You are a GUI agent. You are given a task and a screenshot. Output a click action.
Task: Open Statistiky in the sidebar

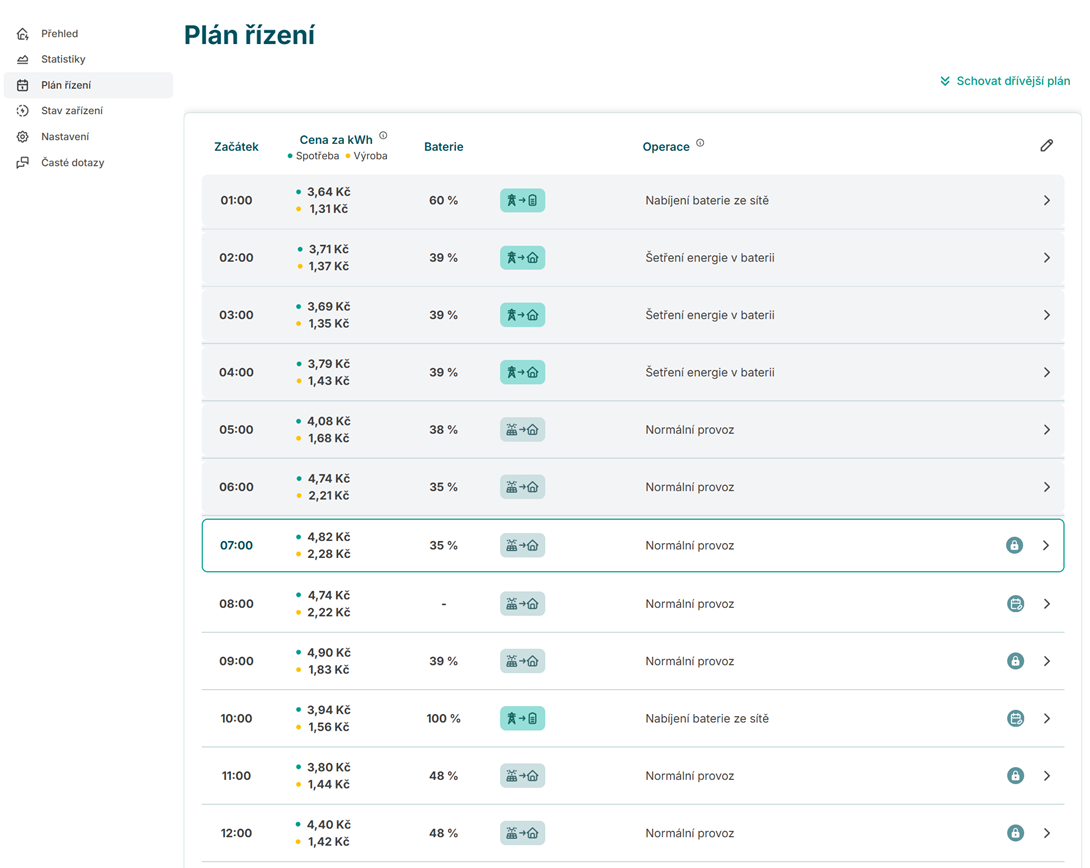[x=63, y=59]
